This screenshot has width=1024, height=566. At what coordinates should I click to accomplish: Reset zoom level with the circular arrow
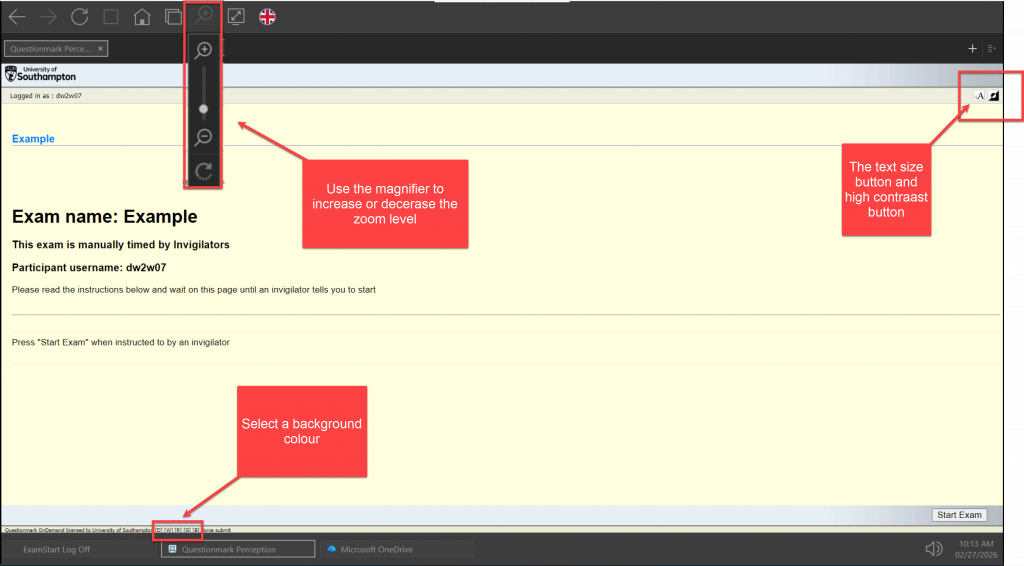point(204,171)
